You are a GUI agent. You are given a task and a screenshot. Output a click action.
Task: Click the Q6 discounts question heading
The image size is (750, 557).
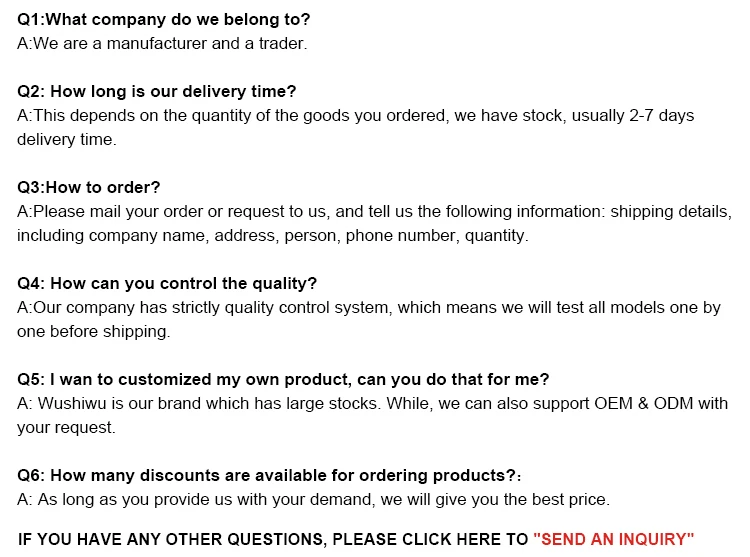pos(267,476)
